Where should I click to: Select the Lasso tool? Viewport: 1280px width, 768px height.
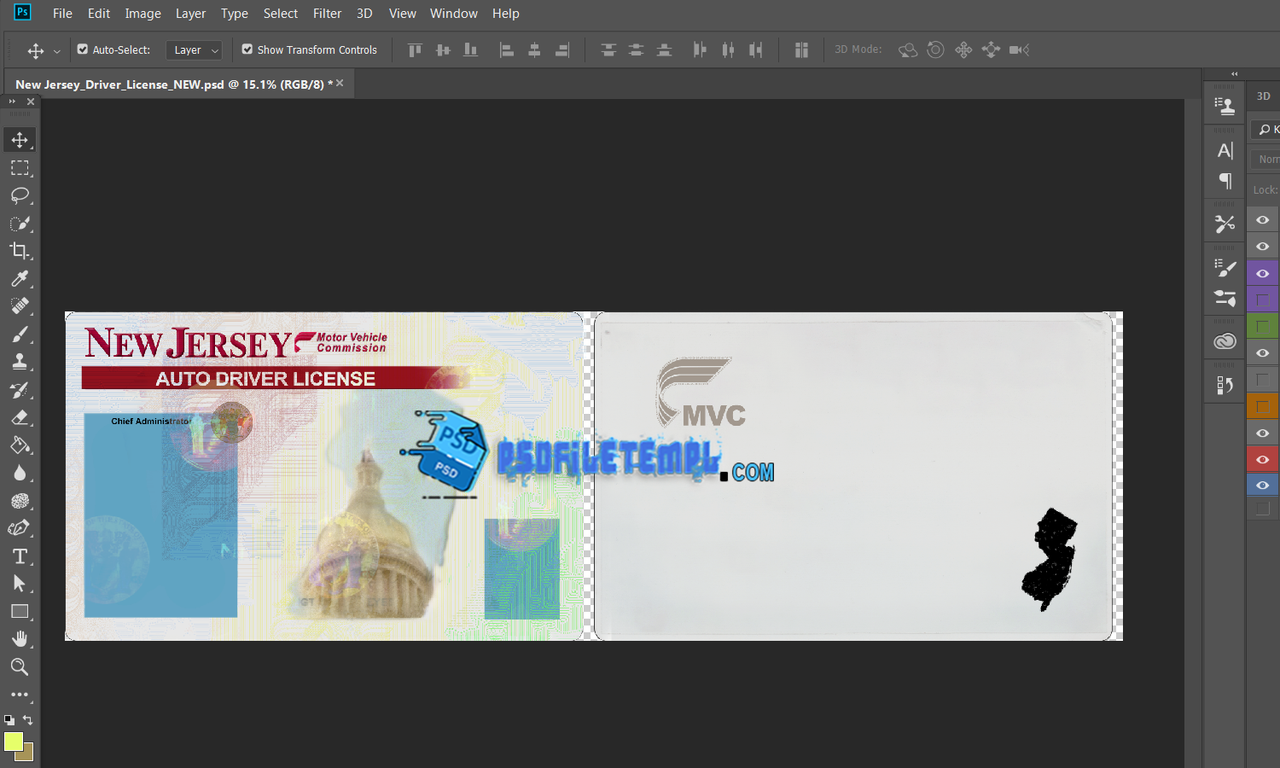pyautogui.click(x=19, y=195)
